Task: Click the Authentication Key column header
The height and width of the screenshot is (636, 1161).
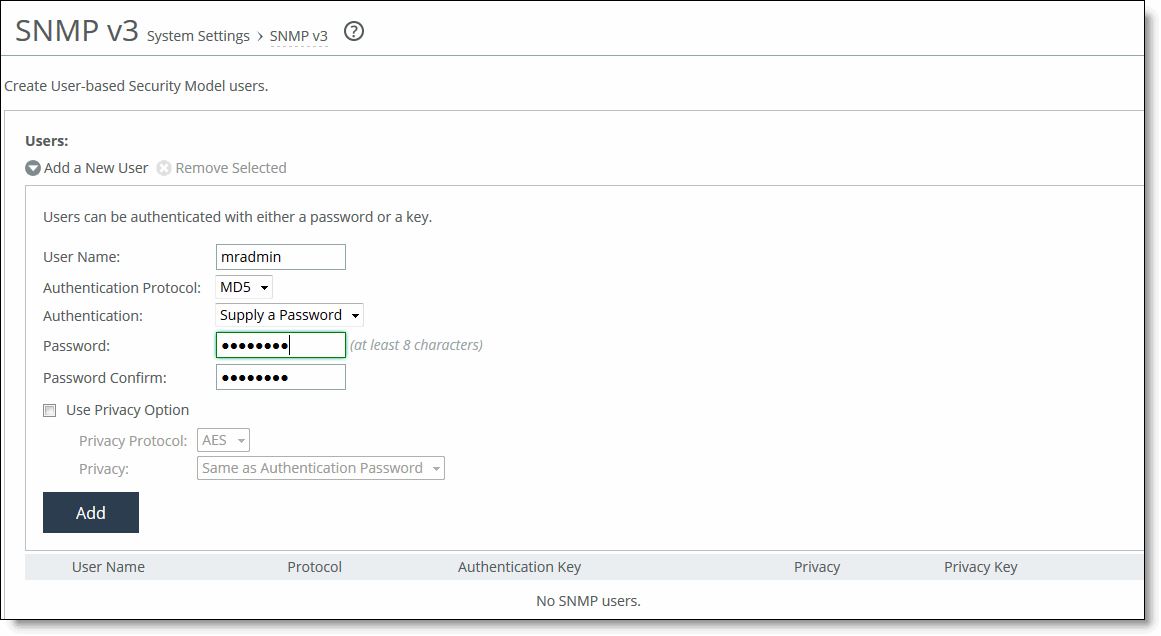Action: point(519,567)
